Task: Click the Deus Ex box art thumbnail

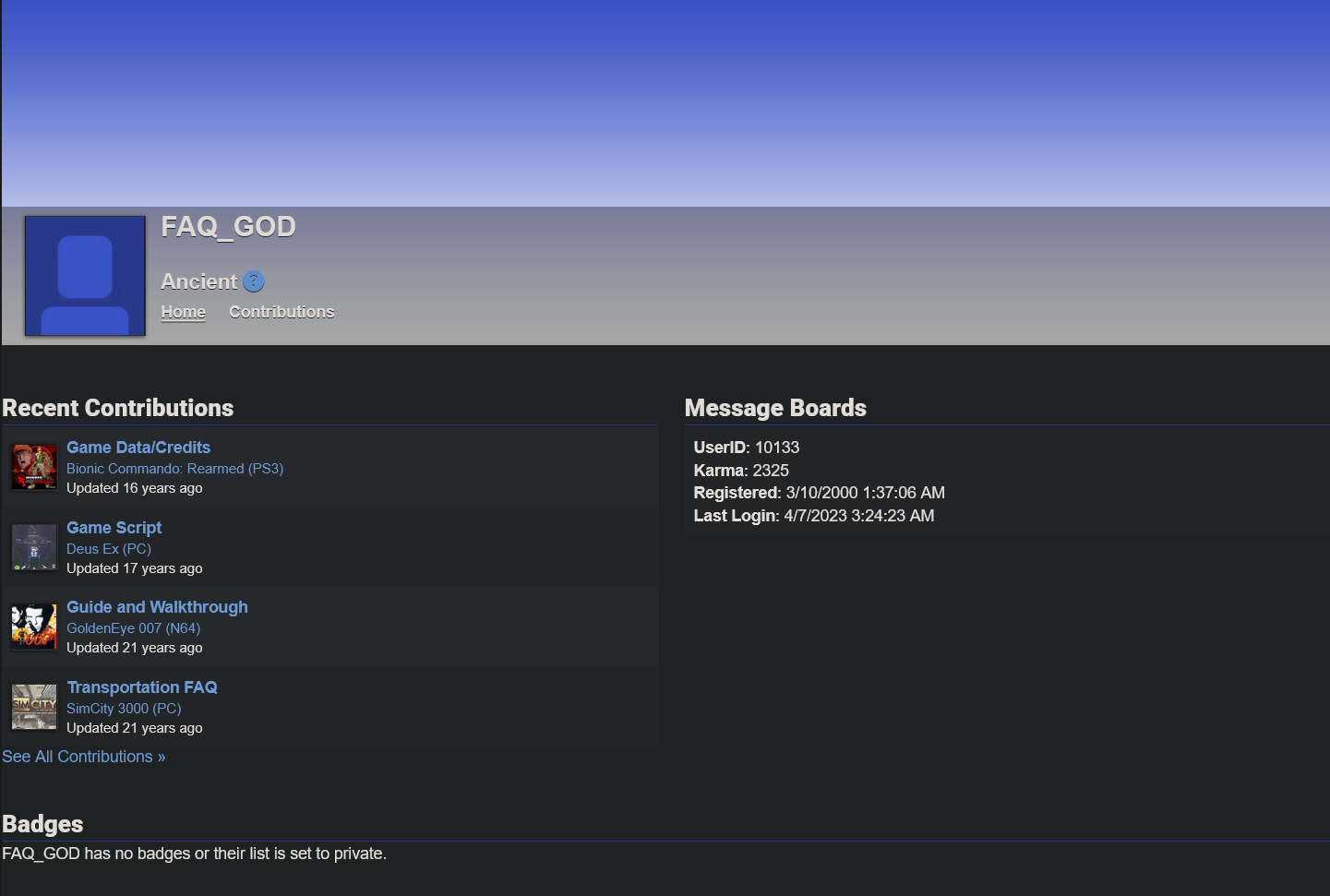Action: click(x=34, y=547)
